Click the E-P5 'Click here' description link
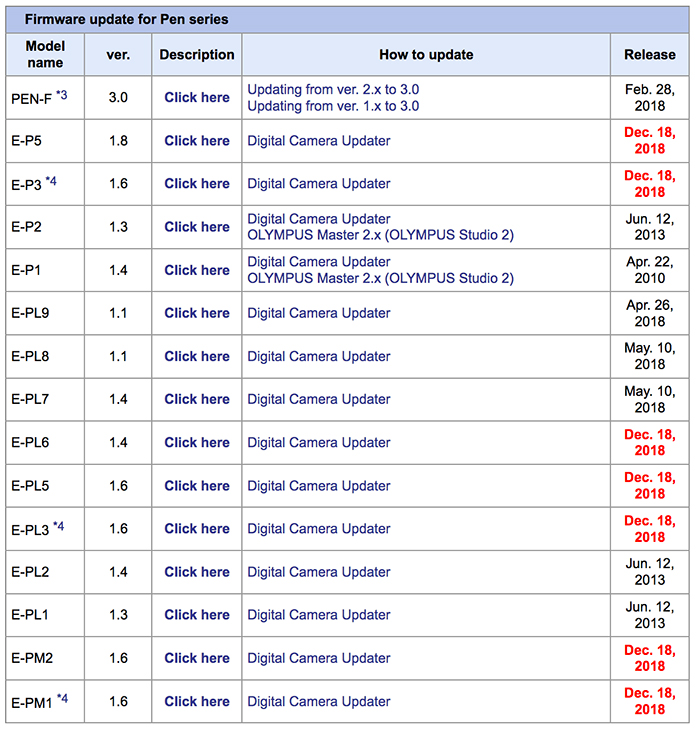Viewport: 700px width, 729px height. coord(197,141)
